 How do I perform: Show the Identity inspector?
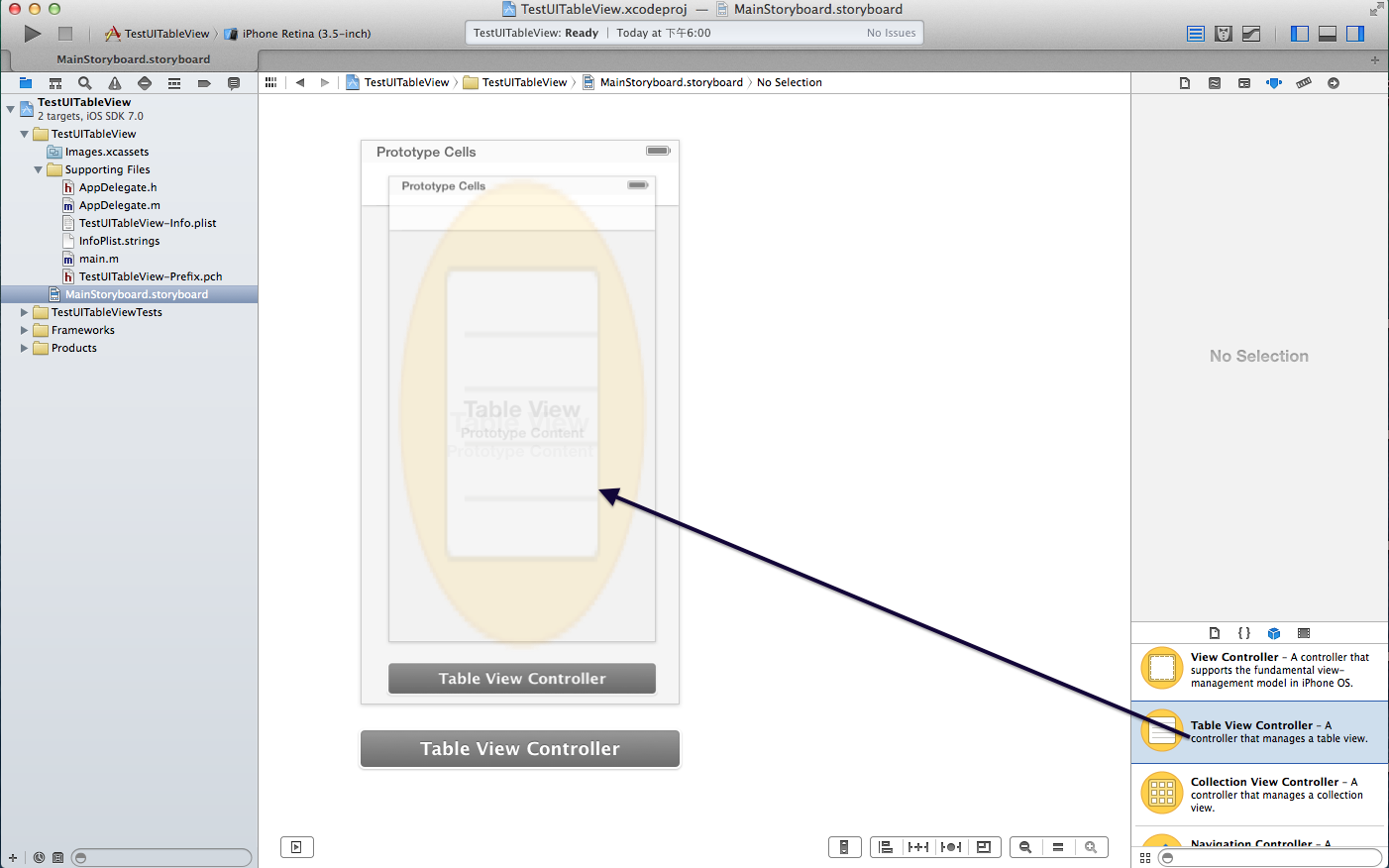1244,83
